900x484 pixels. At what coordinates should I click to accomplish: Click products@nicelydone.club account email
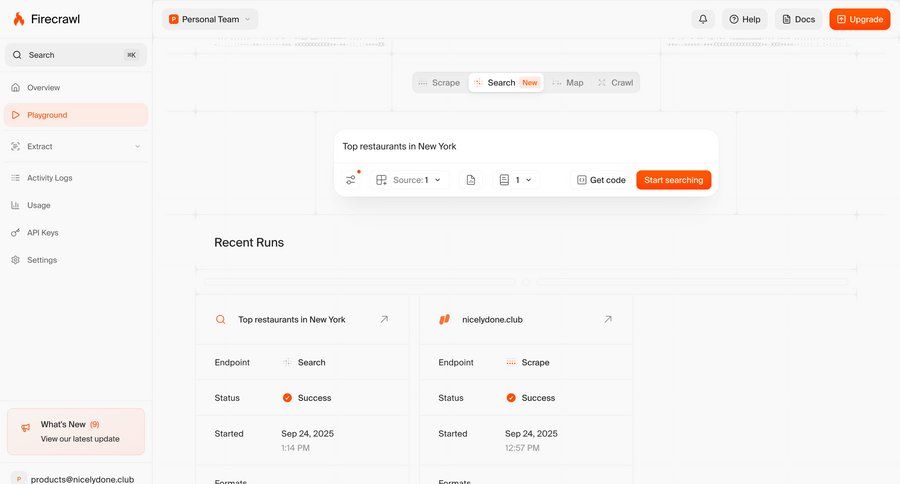pyautogui.click(x=82, y=479)
